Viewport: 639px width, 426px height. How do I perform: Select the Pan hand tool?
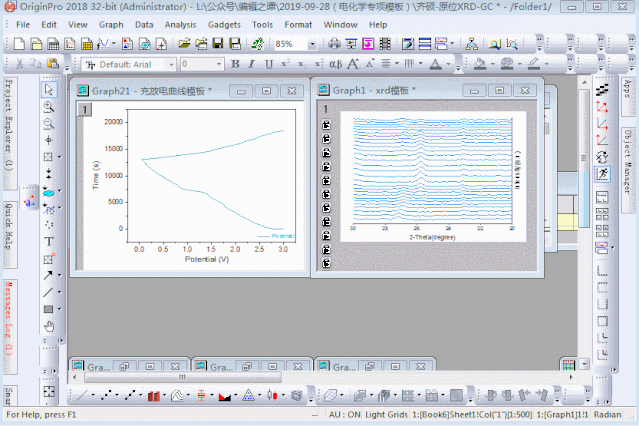pyautogui.click(x=48, y=325)
